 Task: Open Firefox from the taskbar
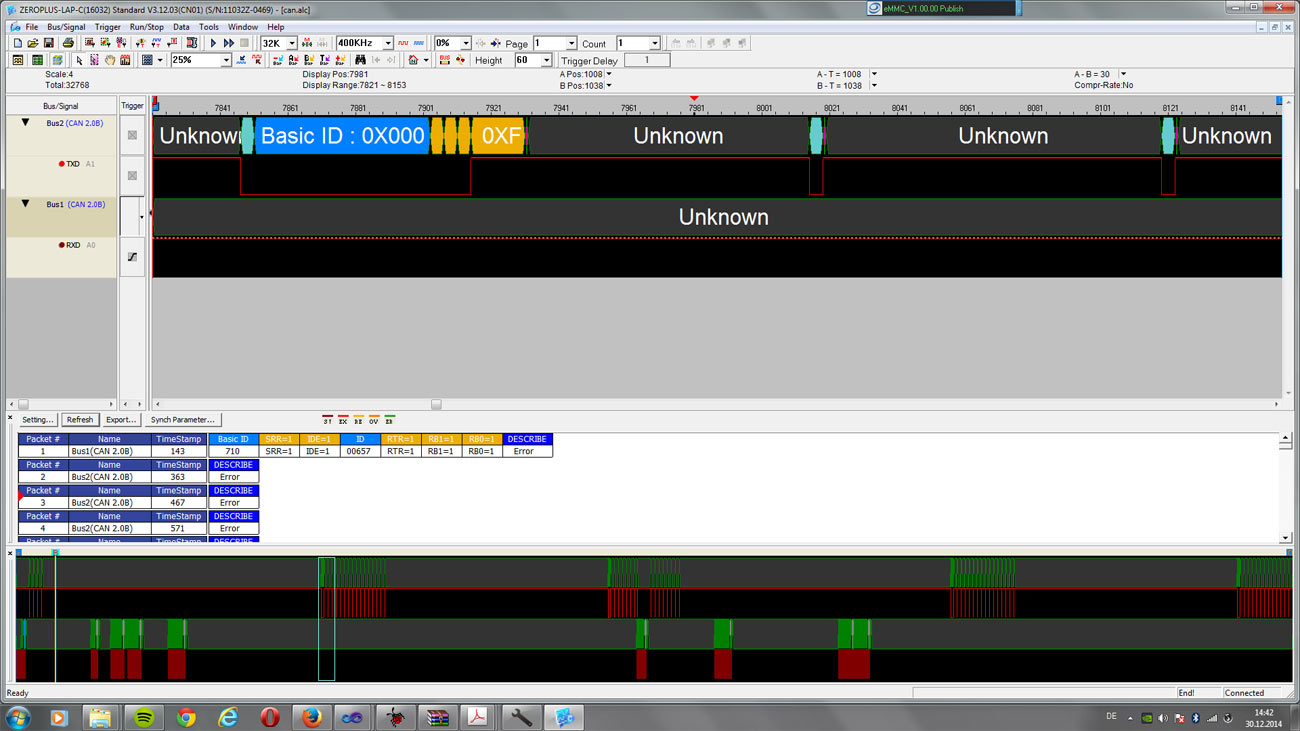click(x=311, y=717)
